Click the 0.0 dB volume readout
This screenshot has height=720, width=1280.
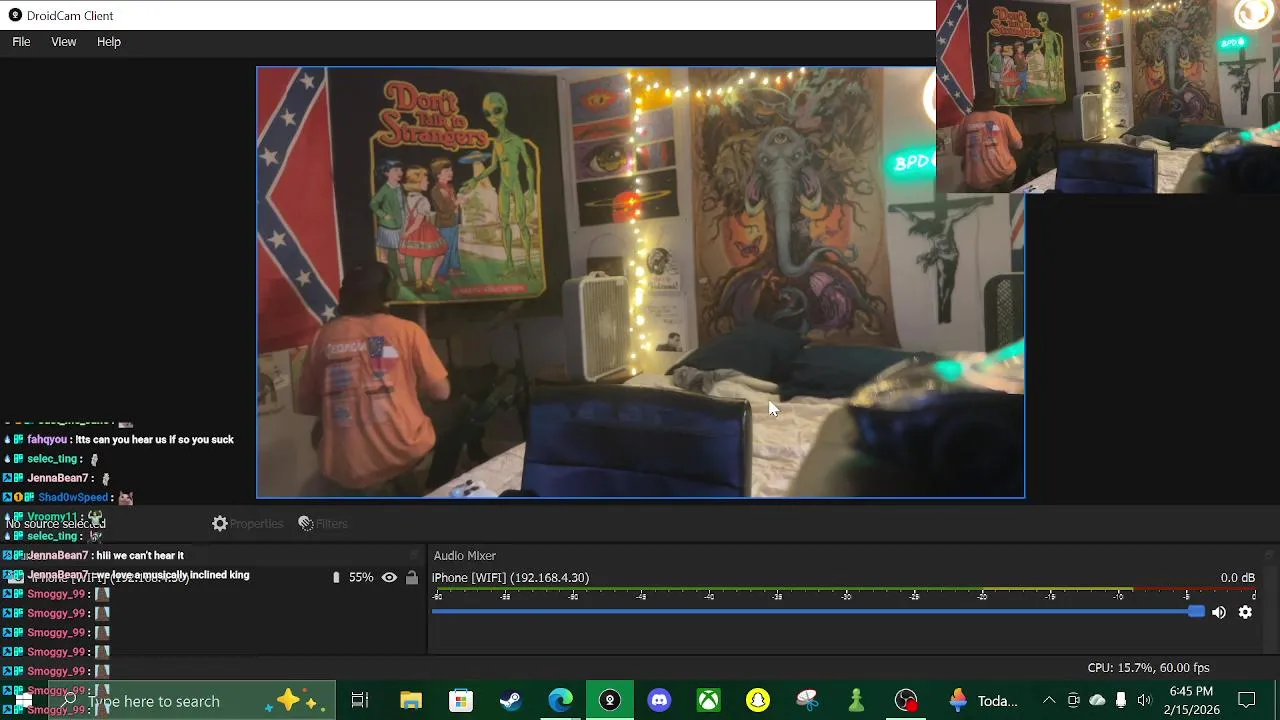[1237, 578]
